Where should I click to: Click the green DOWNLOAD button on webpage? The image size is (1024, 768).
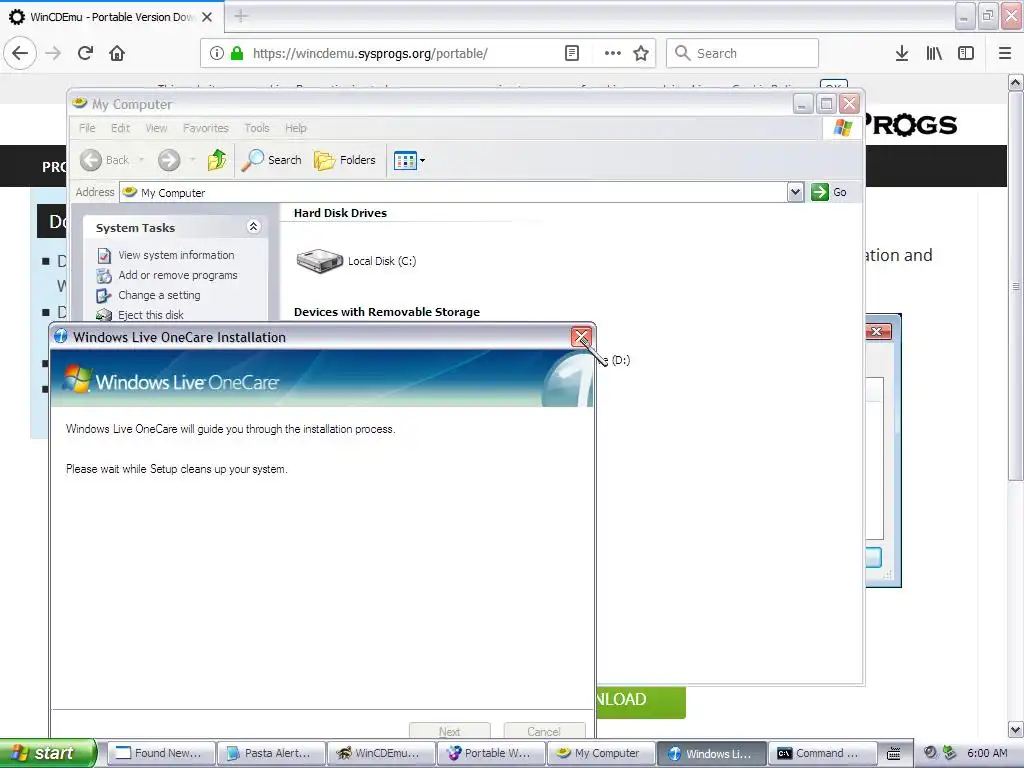click(641, 701)
